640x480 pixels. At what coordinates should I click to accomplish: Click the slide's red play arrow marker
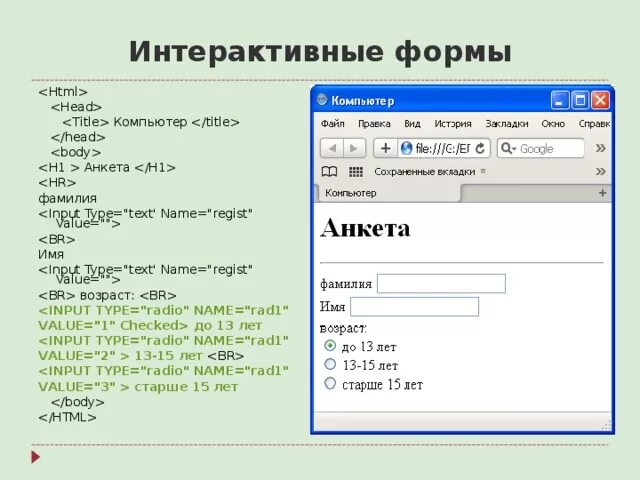(x=36, y=457)
